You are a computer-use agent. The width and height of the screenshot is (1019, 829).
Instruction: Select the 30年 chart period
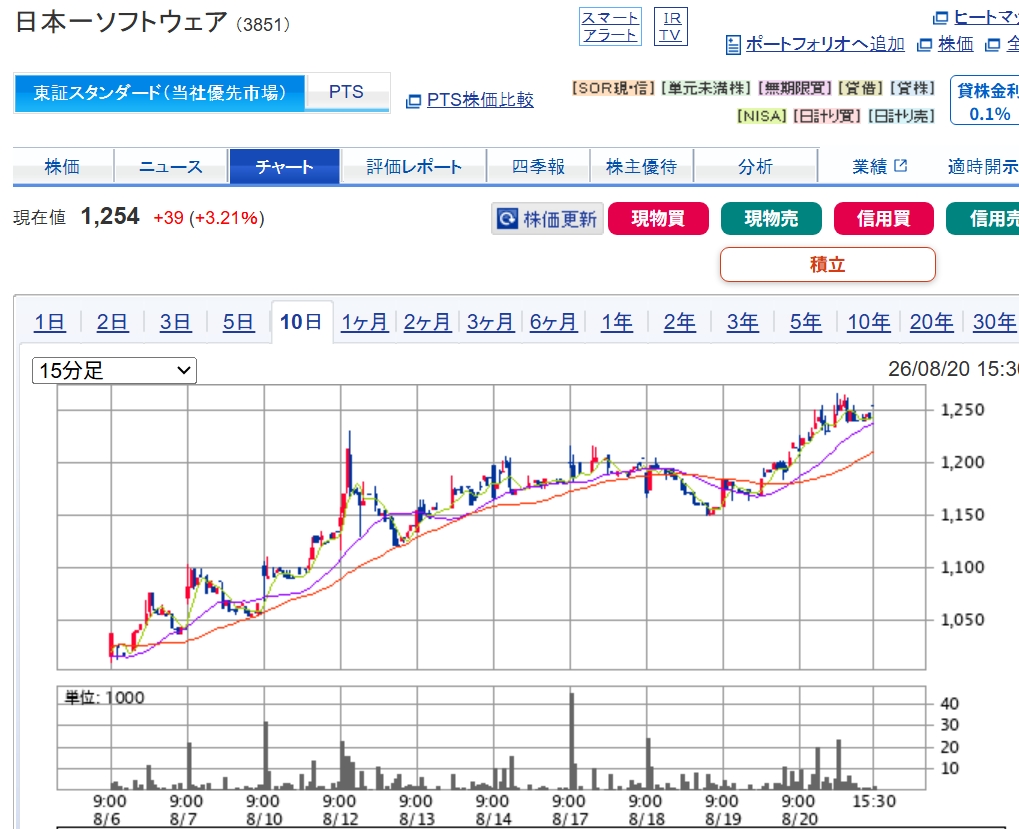994,322
